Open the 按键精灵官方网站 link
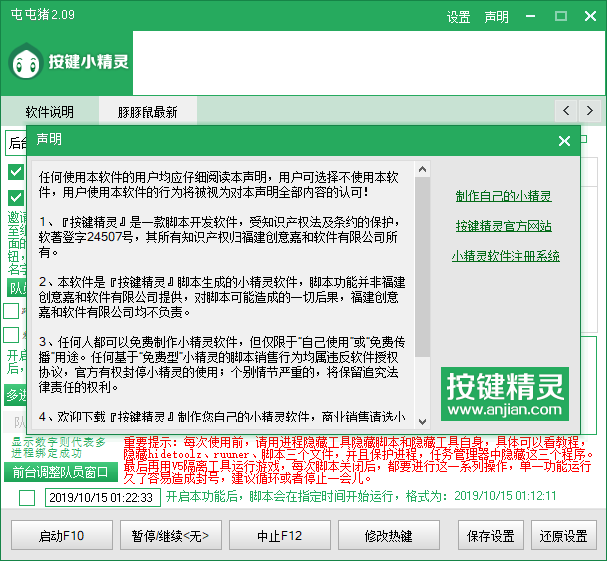 click(x=503, y=226)
